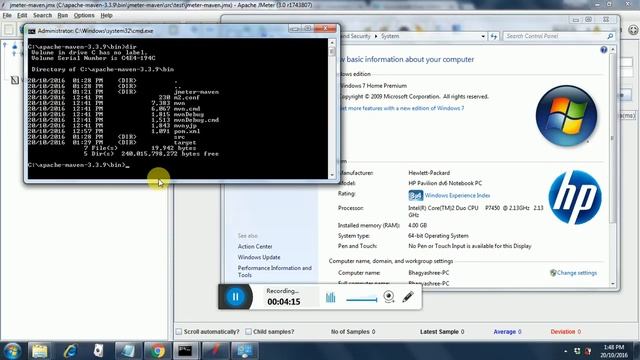Image resolution: width=640 pixels, height=360 pixels.
Task: Click the taskbar clock showing 1:48 PM
Action: tap(613, 351)
